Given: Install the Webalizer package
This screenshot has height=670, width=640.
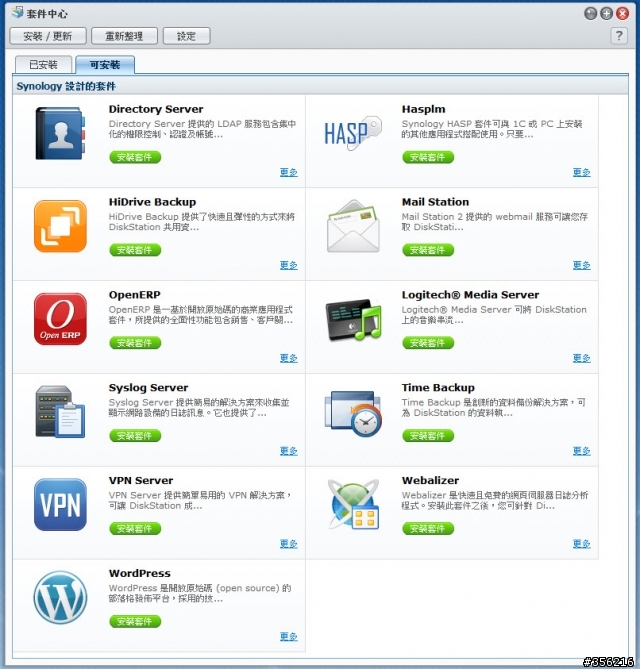Looking at the screenshot, I should click(428, 528).
